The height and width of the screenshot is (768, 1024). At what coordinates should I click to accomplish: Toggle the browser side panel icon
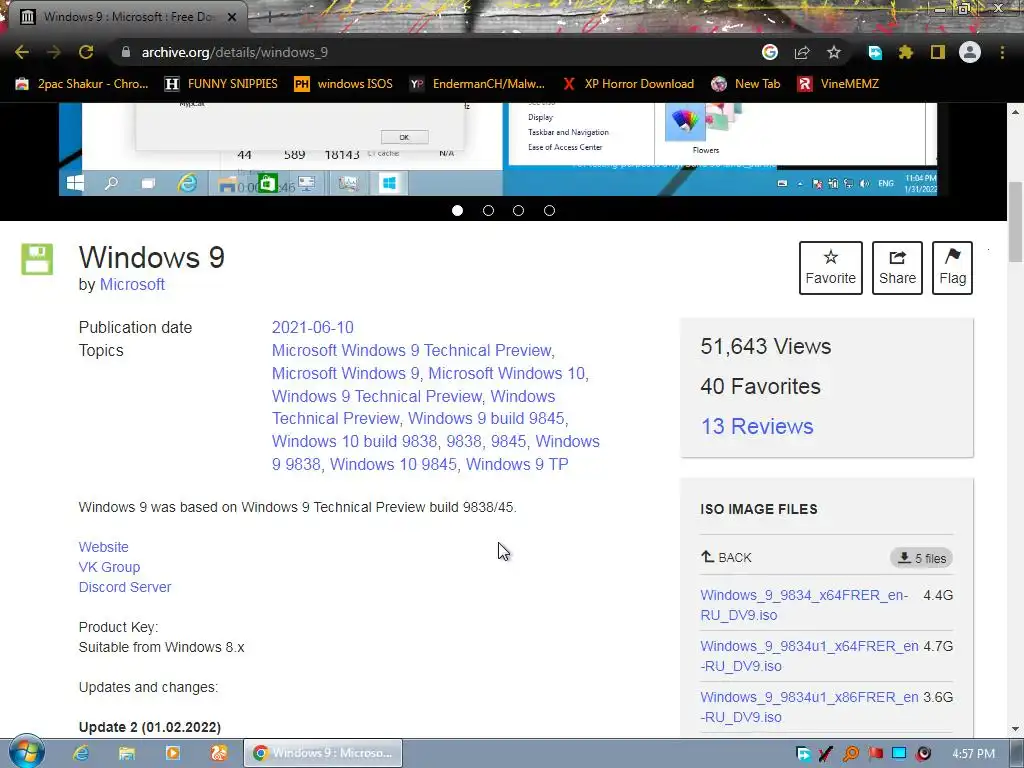point(938,52)
